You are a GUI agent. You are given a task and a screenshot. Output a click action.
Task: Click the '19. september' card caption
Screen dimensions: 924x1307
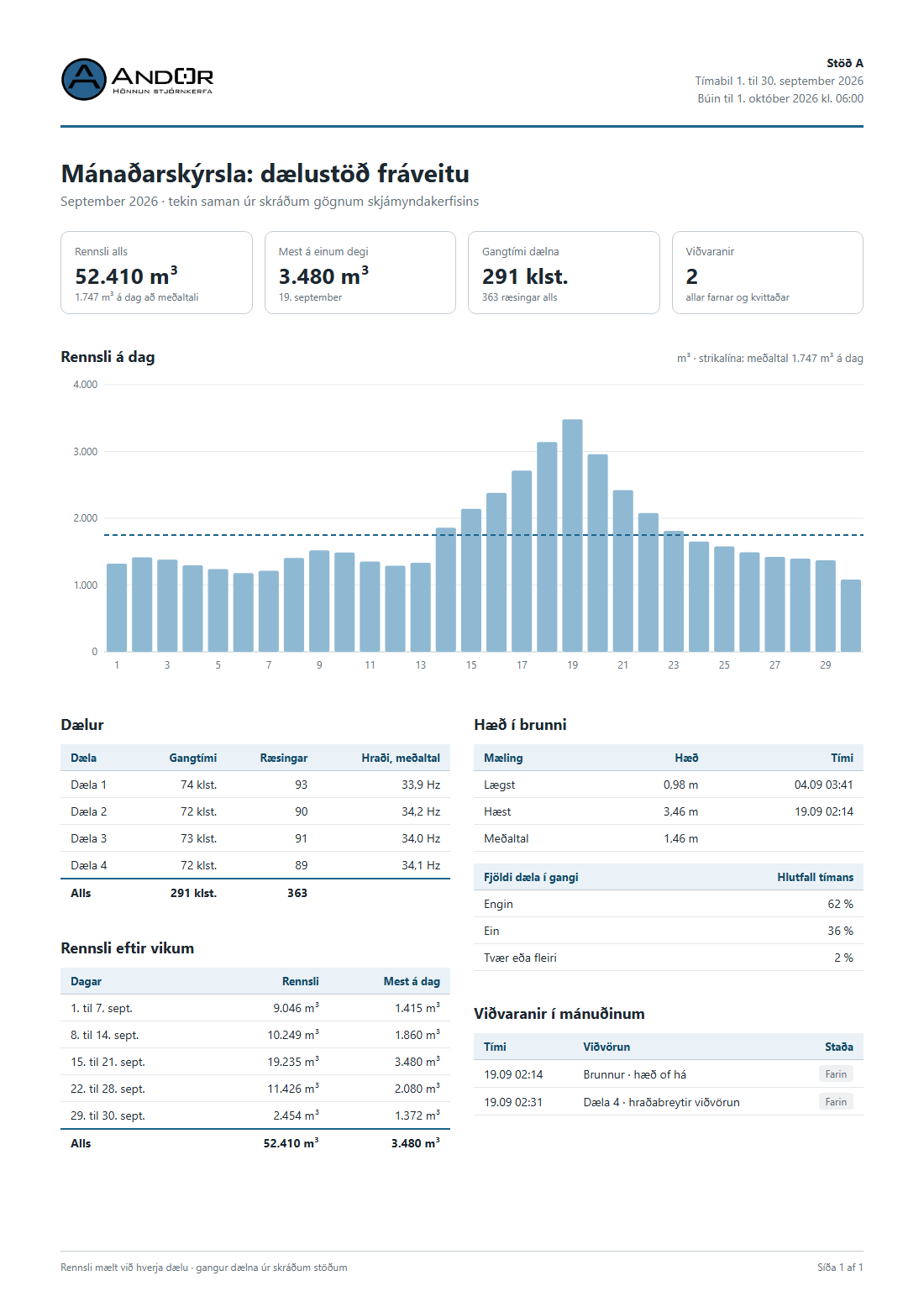click(310, 297)
